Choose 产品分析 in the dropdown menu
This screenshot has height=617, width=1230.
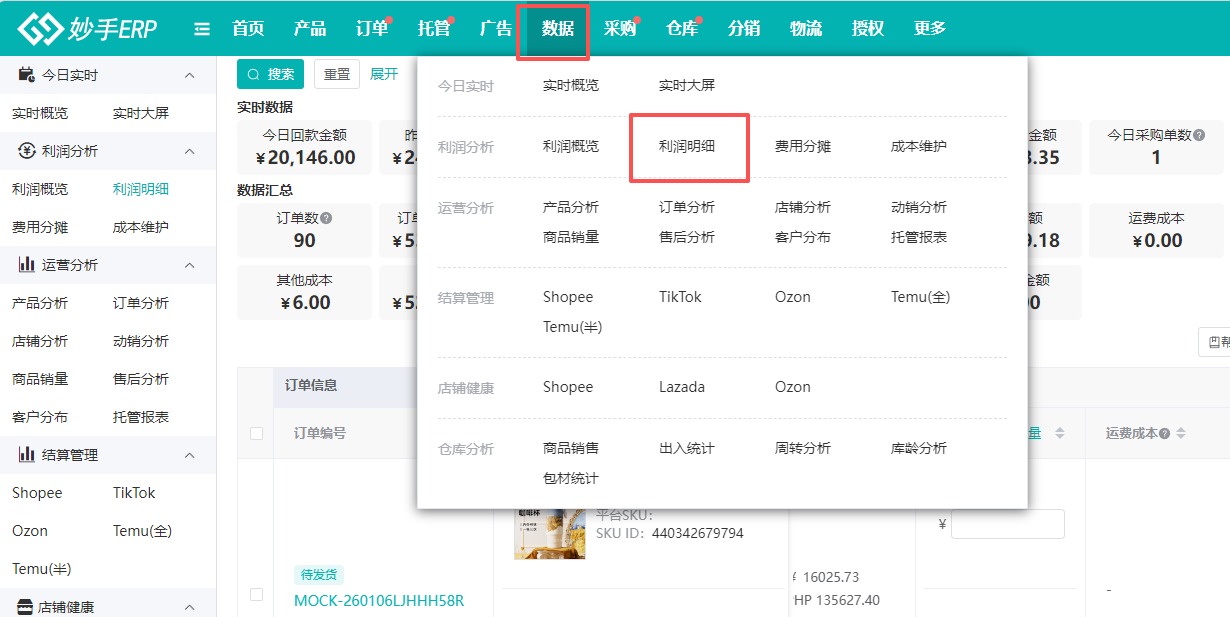(x=571, y=208)
